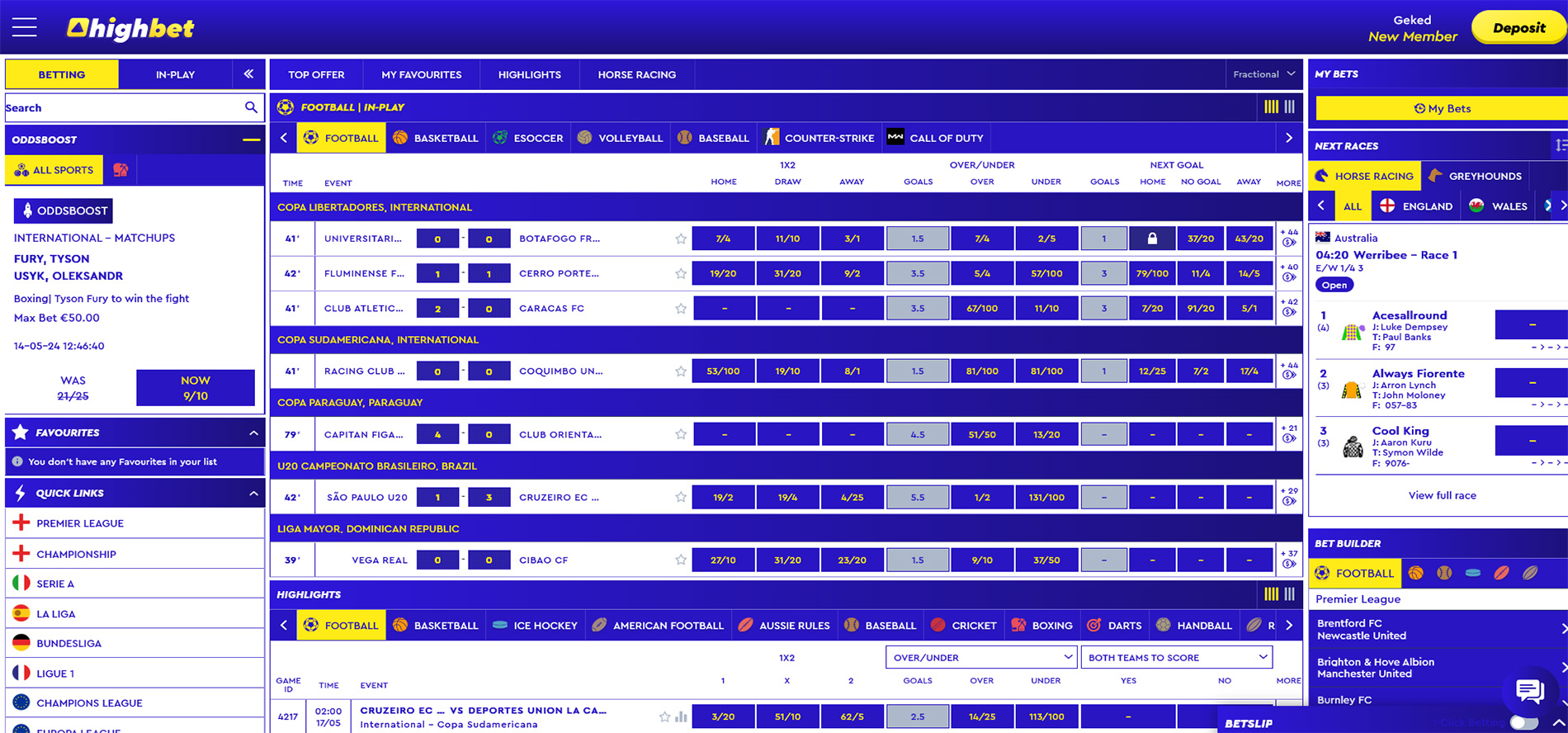Select American football icon in Bet Builder
The height and width of the screenshot is (733, 1568).
point(1501,573)
